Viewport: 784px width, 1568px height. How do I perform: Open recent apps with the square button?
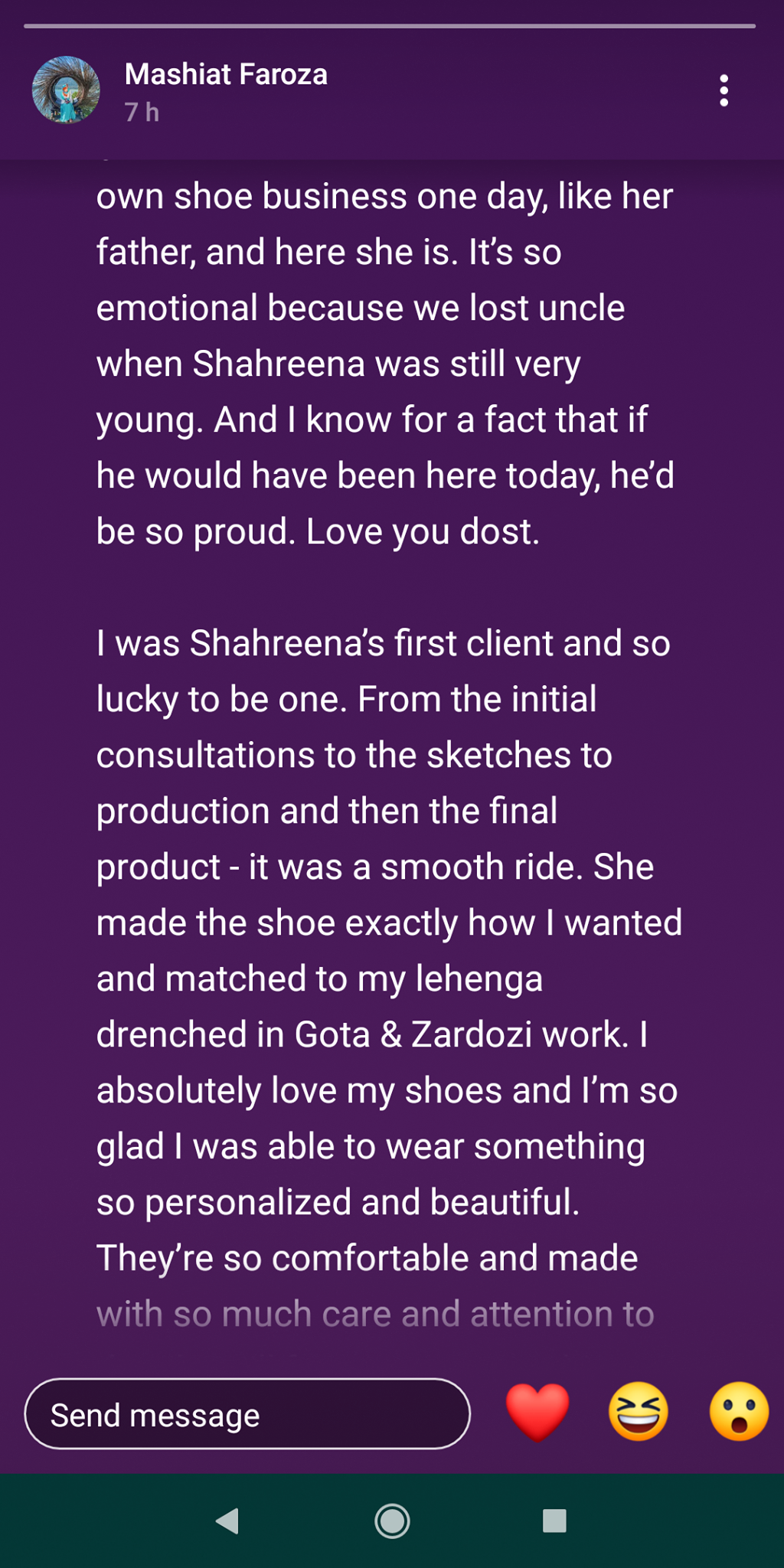tap(554, 1521)
